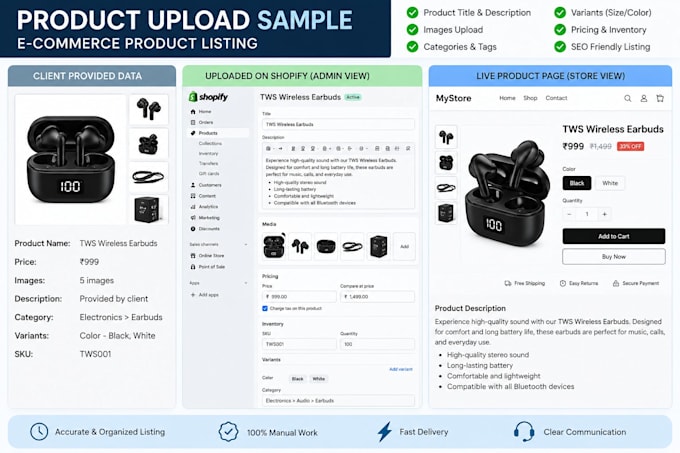Select the earbuds pair media thumbnail

click(300, 246)
